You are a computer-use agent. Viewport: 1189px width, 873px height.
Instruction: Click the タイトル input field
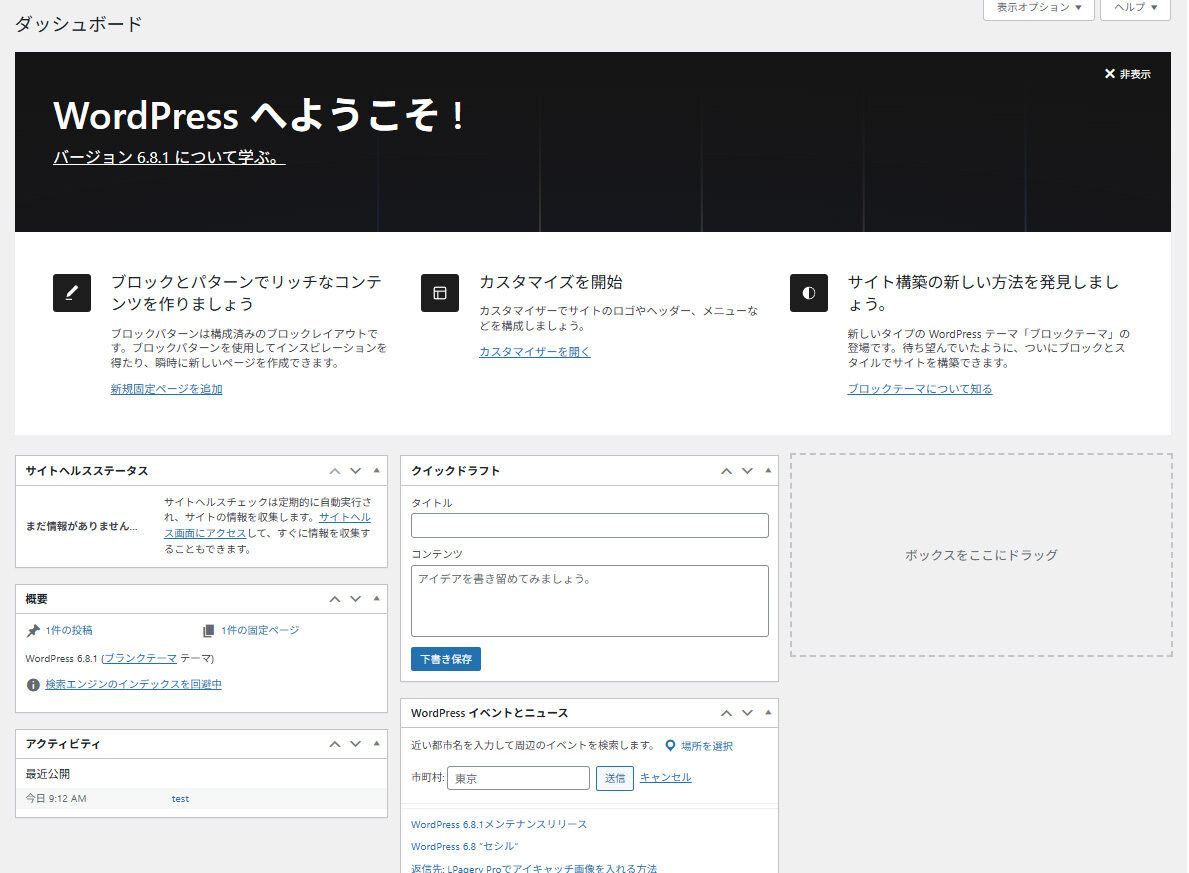pos(590,526)
